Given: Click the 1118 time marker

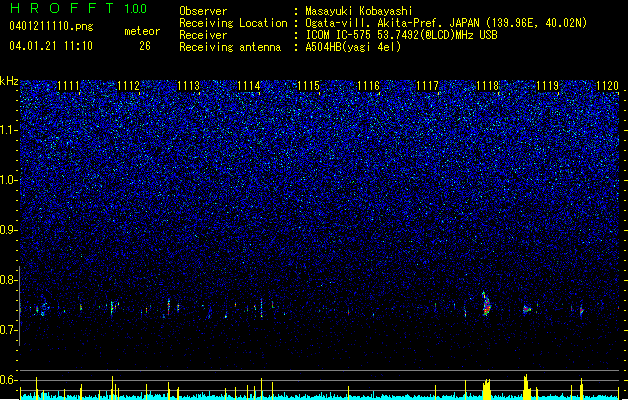Looking at the screenshot, I should click(x=487, y=86).
